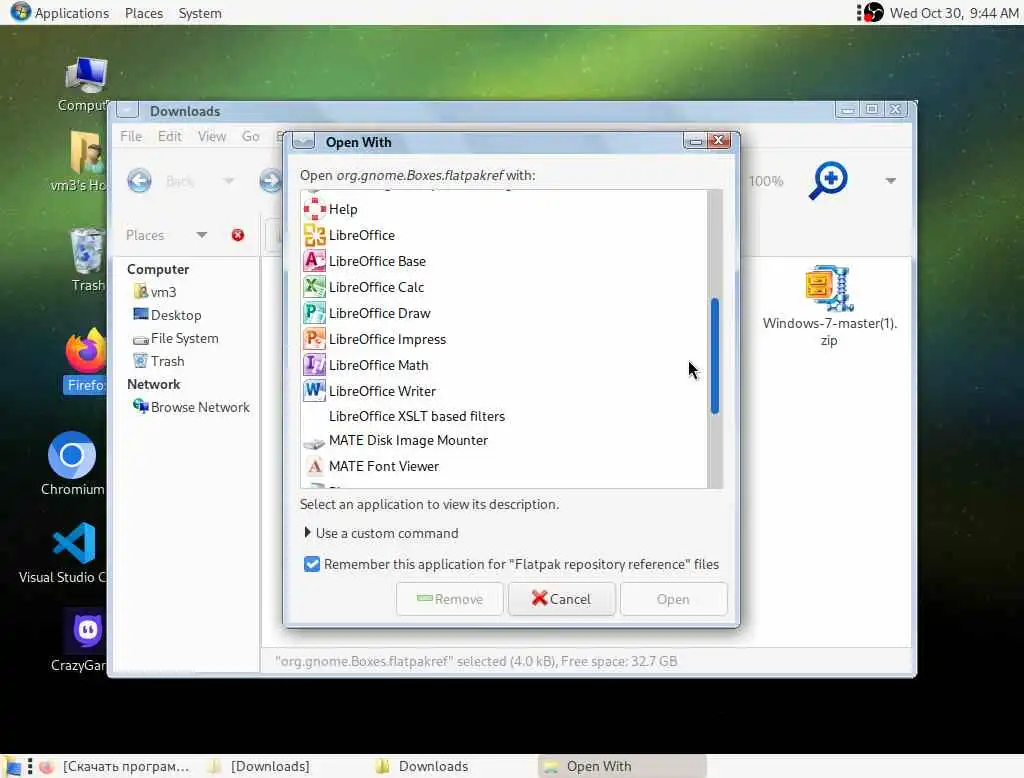This screenshot has height=778, width=1024.
Task: Select the LibreOffice Math icon
Action: click(x=314, y=365)
